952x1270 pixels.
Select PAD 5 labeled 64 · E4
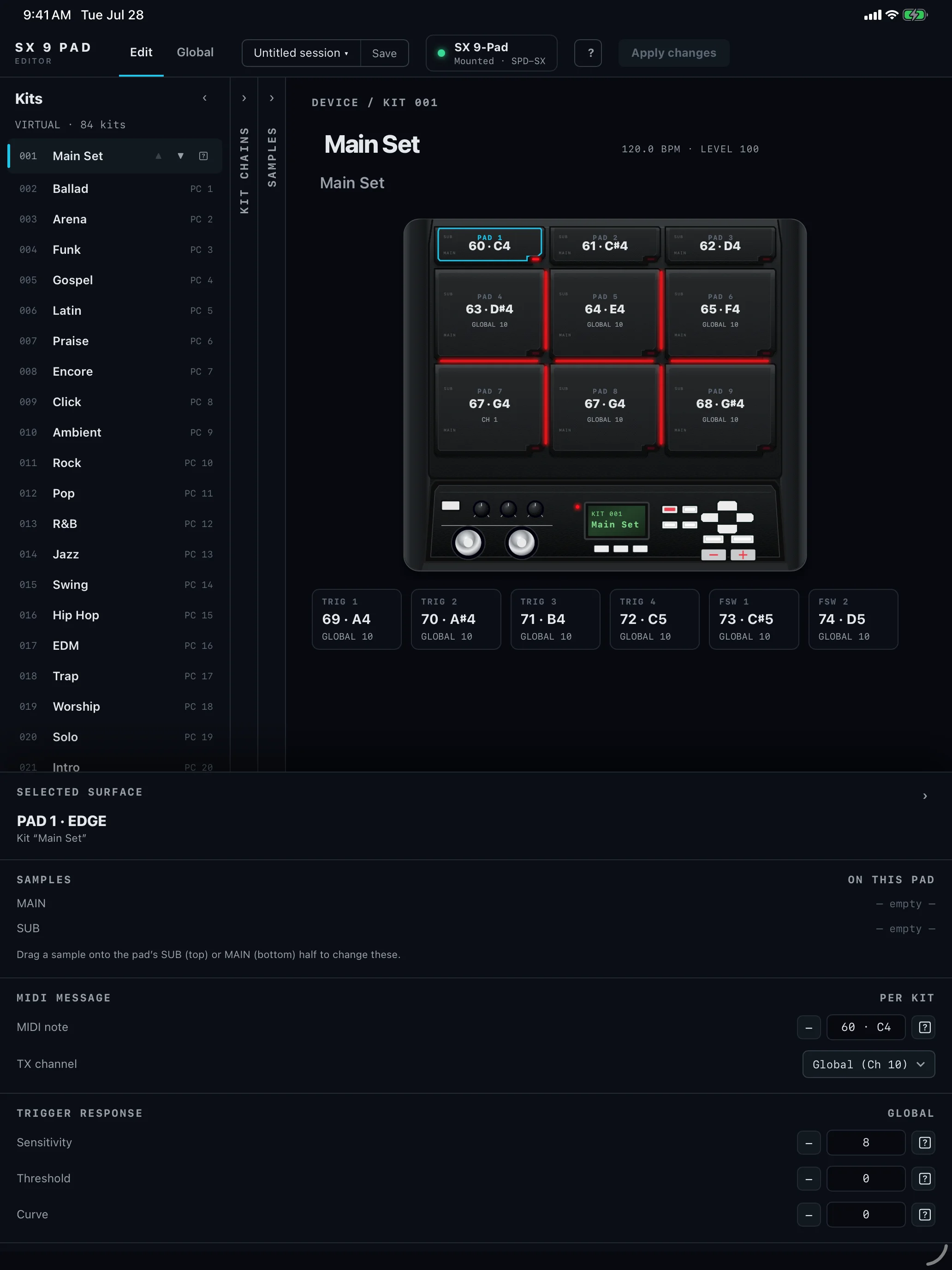(x=604, y=313)
